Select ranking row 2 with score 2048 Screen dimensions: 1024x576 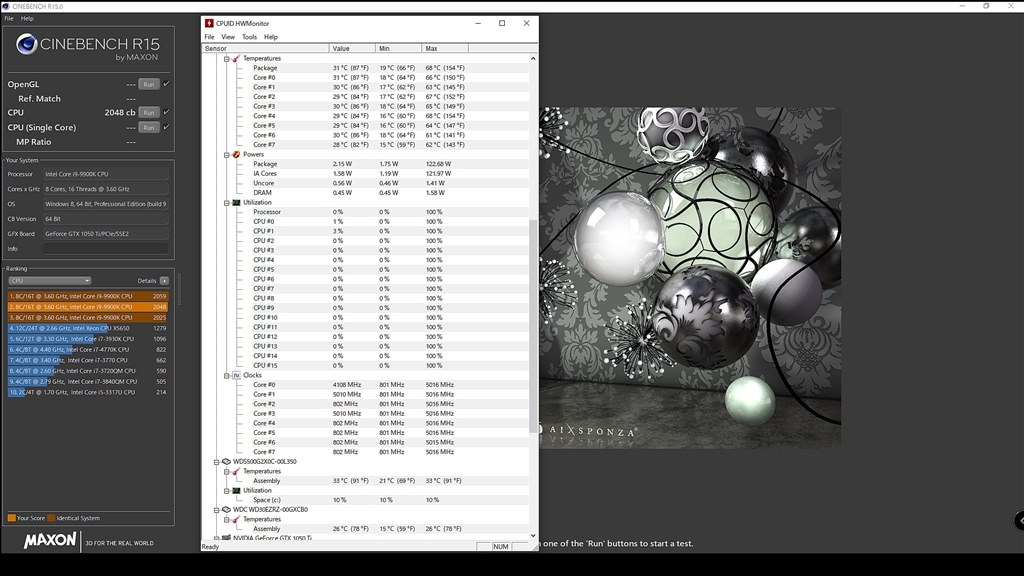(88, 306)
